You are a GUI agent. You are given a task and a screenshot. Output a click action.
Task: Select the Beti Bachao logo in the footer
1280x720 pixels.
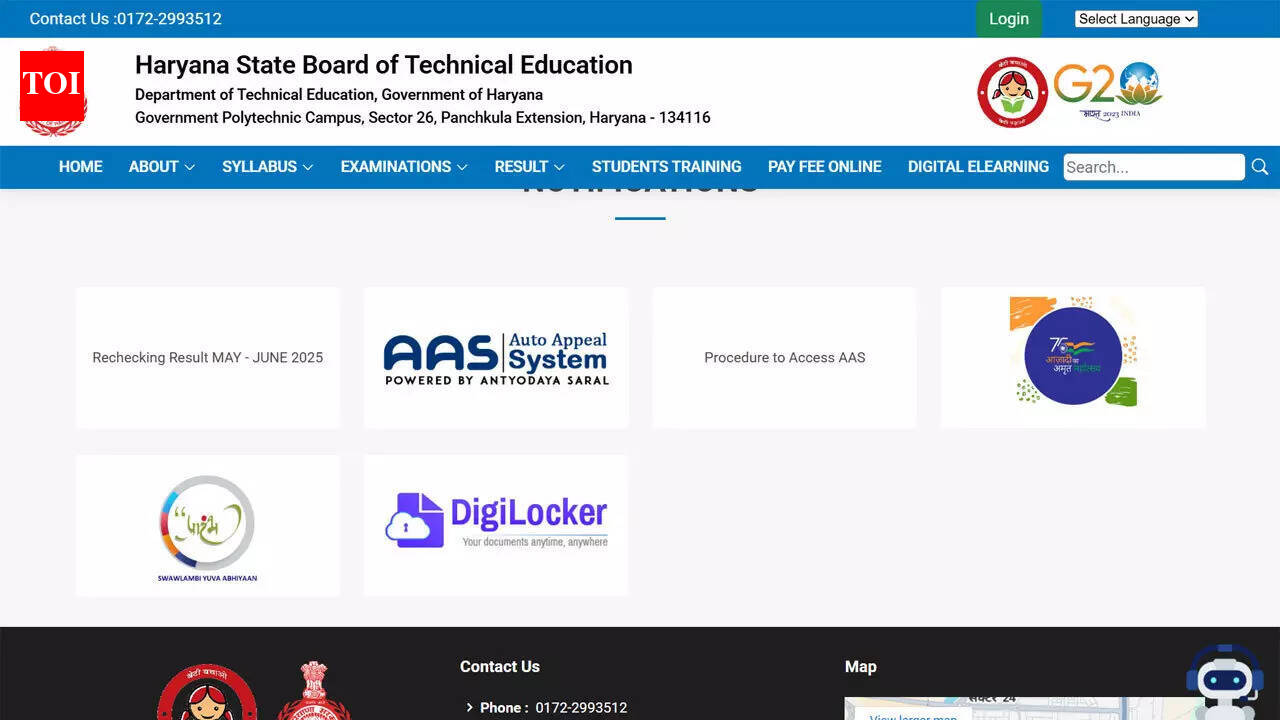(207, 695)
